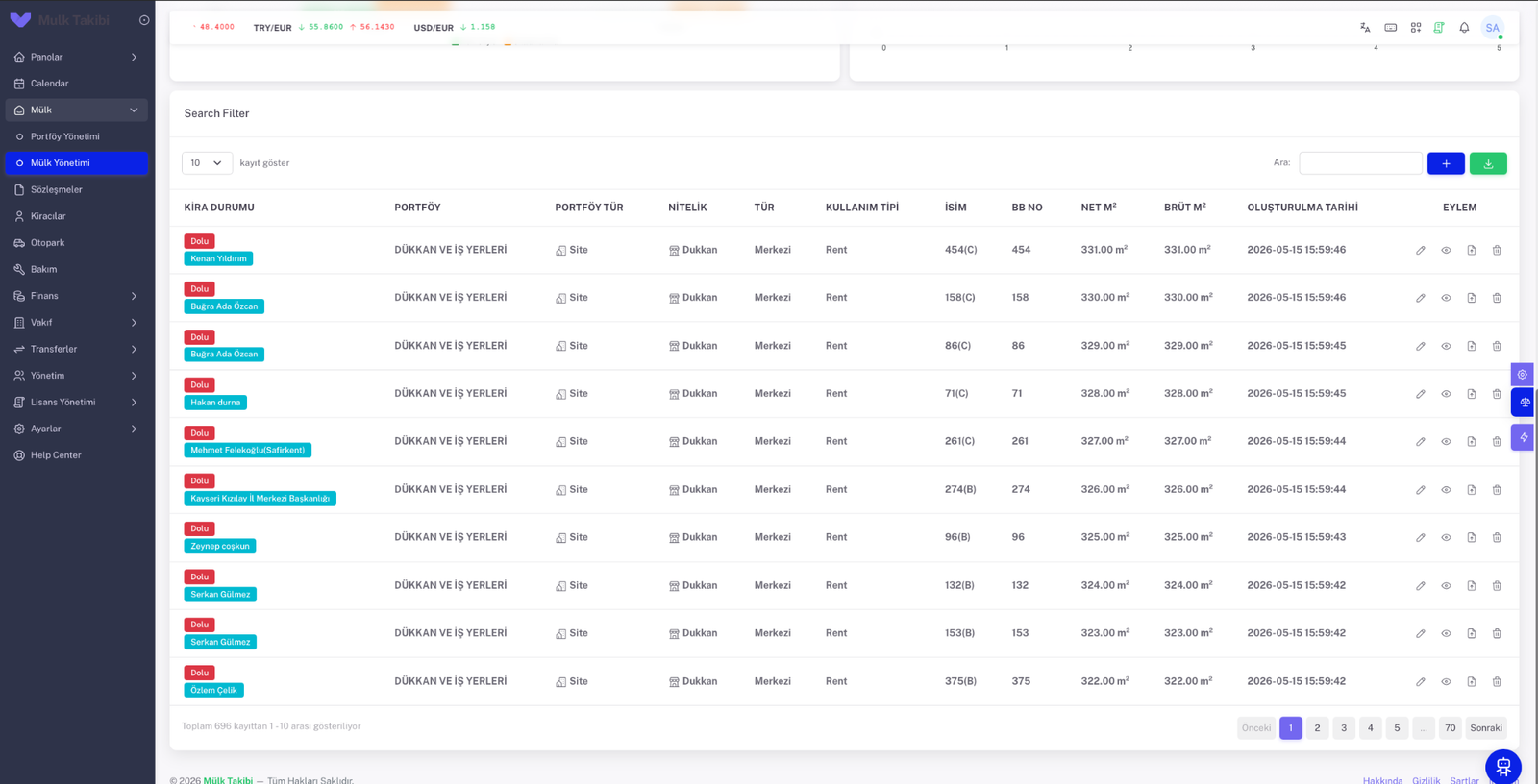
Task: Click the keyboard shortcuts icon in header
Action: (1390, 28)
